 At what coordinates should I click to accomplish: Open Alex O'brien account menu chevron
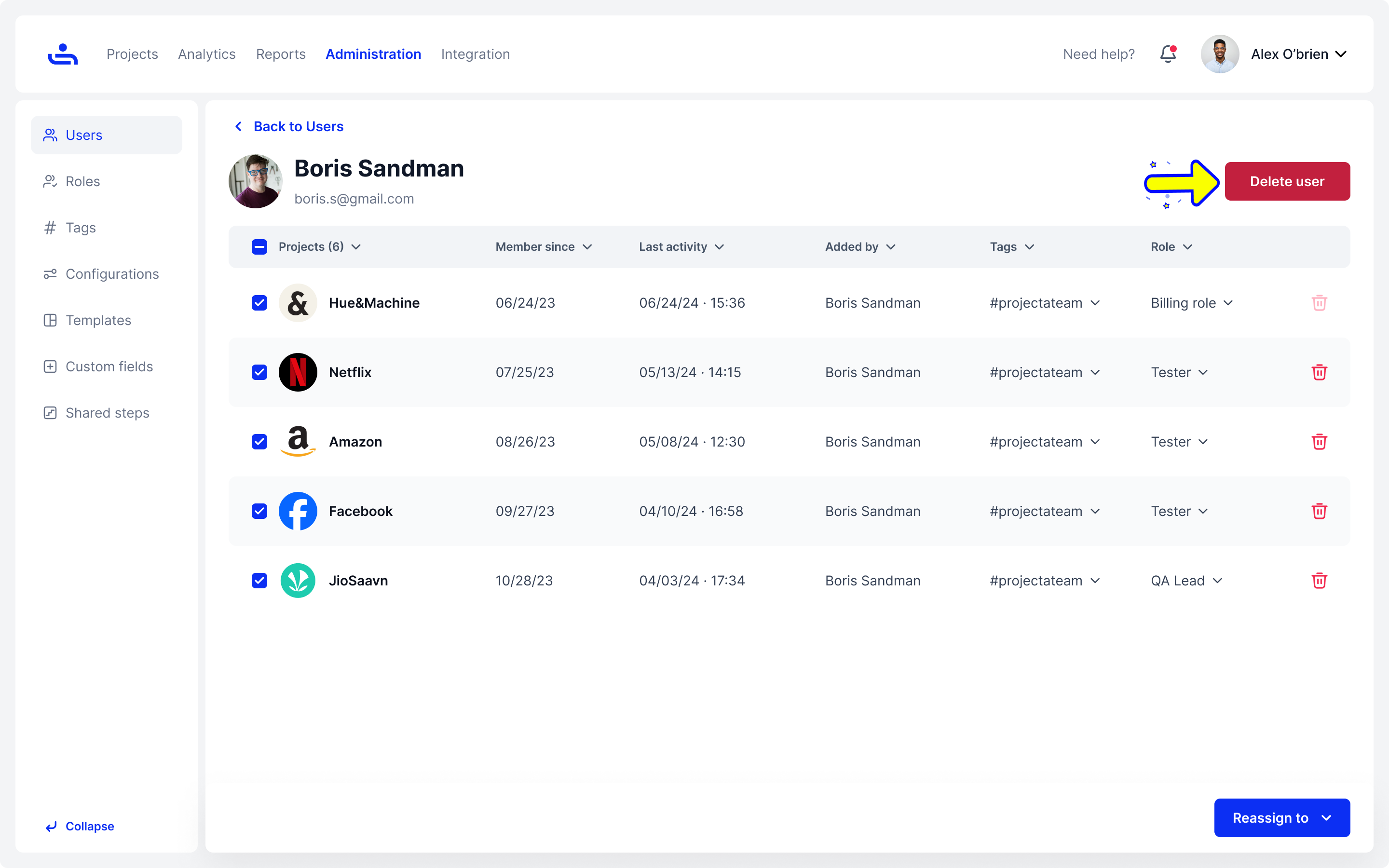coord(1341,54)
